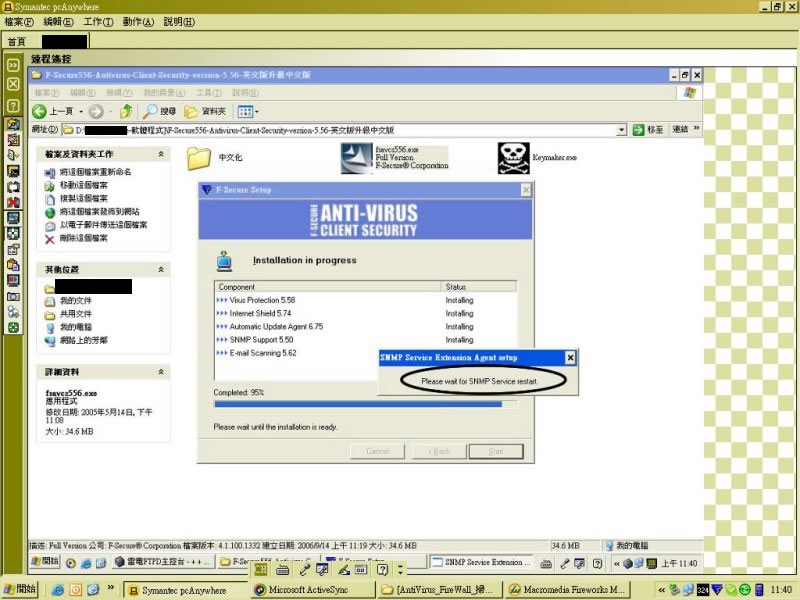
Task: Click the F-Secure triangle icon in local tray
Action: pyautogui.click(x=717, y=590)
